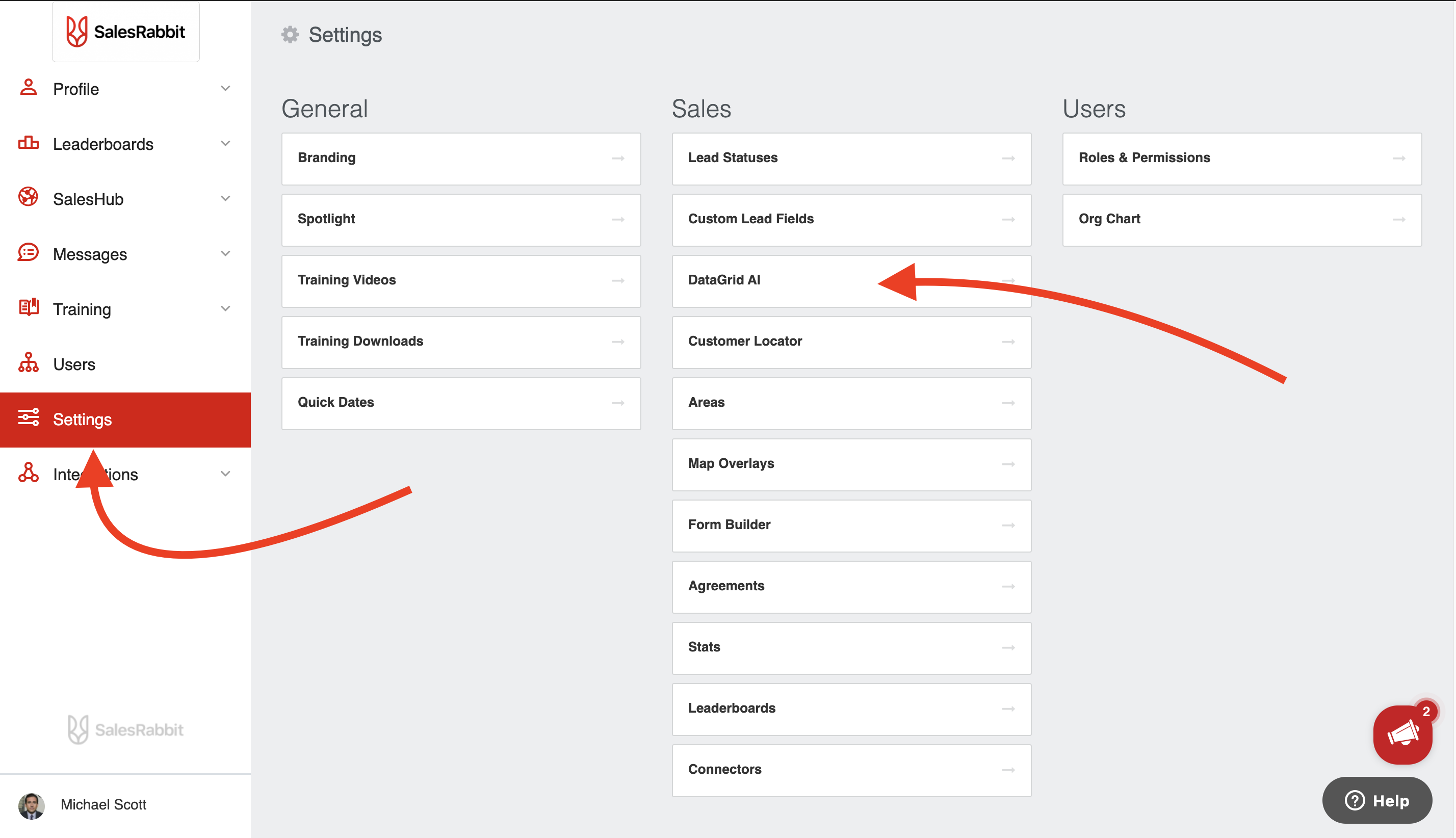The image size is (1456, 838).
Task: Click the Messages chat bubble icon
Action: point(28,253)
